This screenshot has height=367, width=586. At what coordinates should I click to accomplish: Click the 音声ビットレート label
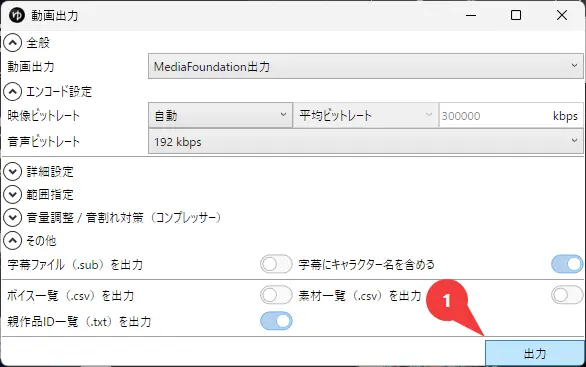click(x=44, y=142)
